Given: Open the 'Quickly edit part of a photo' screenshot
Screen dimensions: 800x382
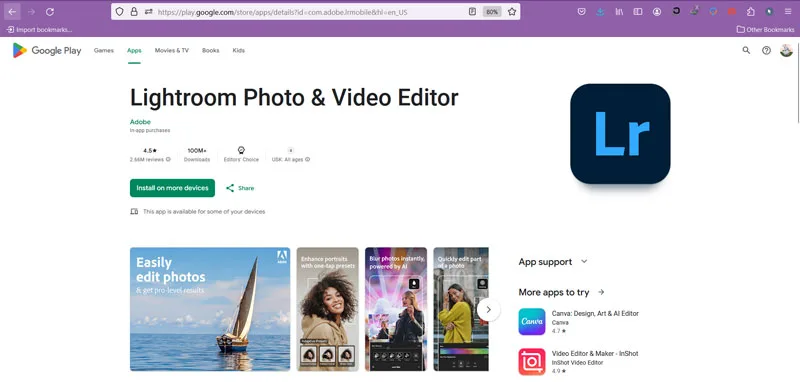Looking at the screenshot, I should [461, 309].
